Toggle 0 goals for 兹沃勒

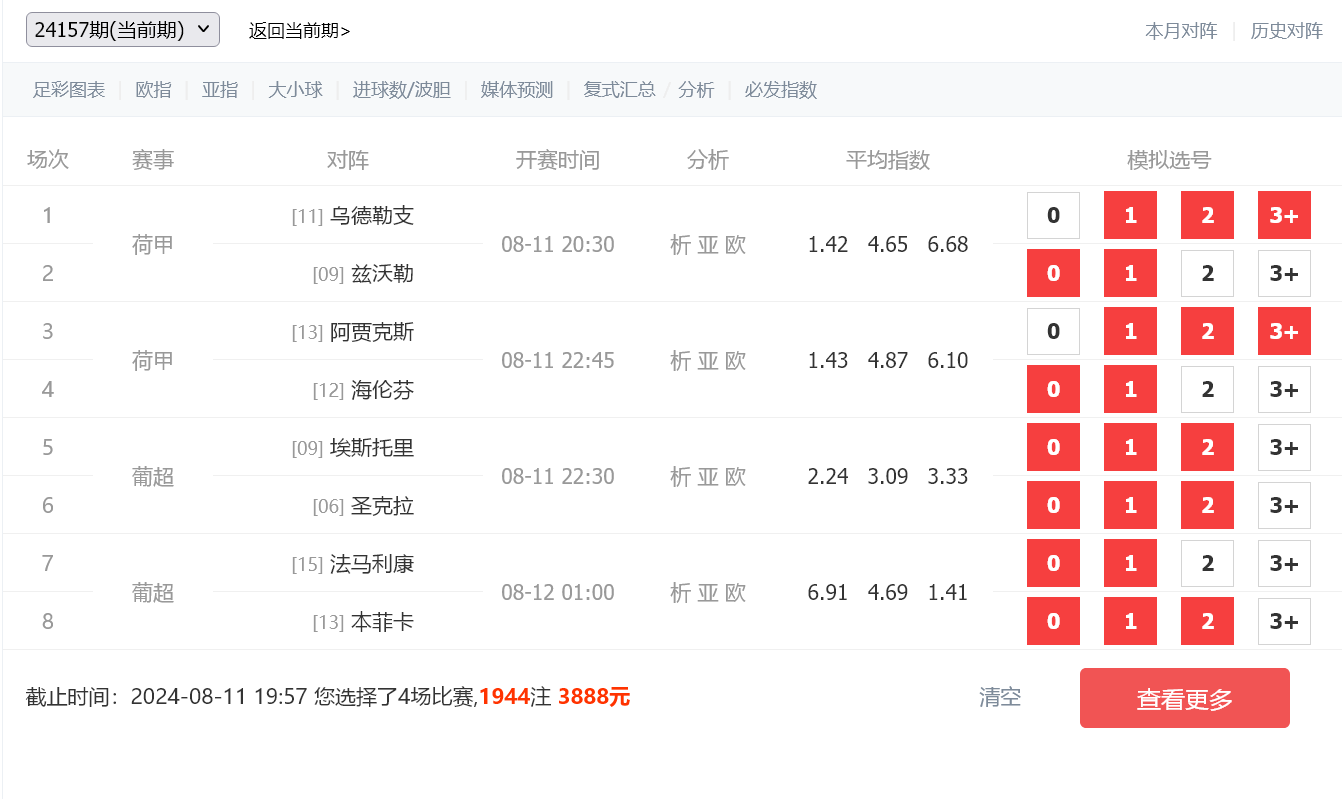tap(1053, 274)
